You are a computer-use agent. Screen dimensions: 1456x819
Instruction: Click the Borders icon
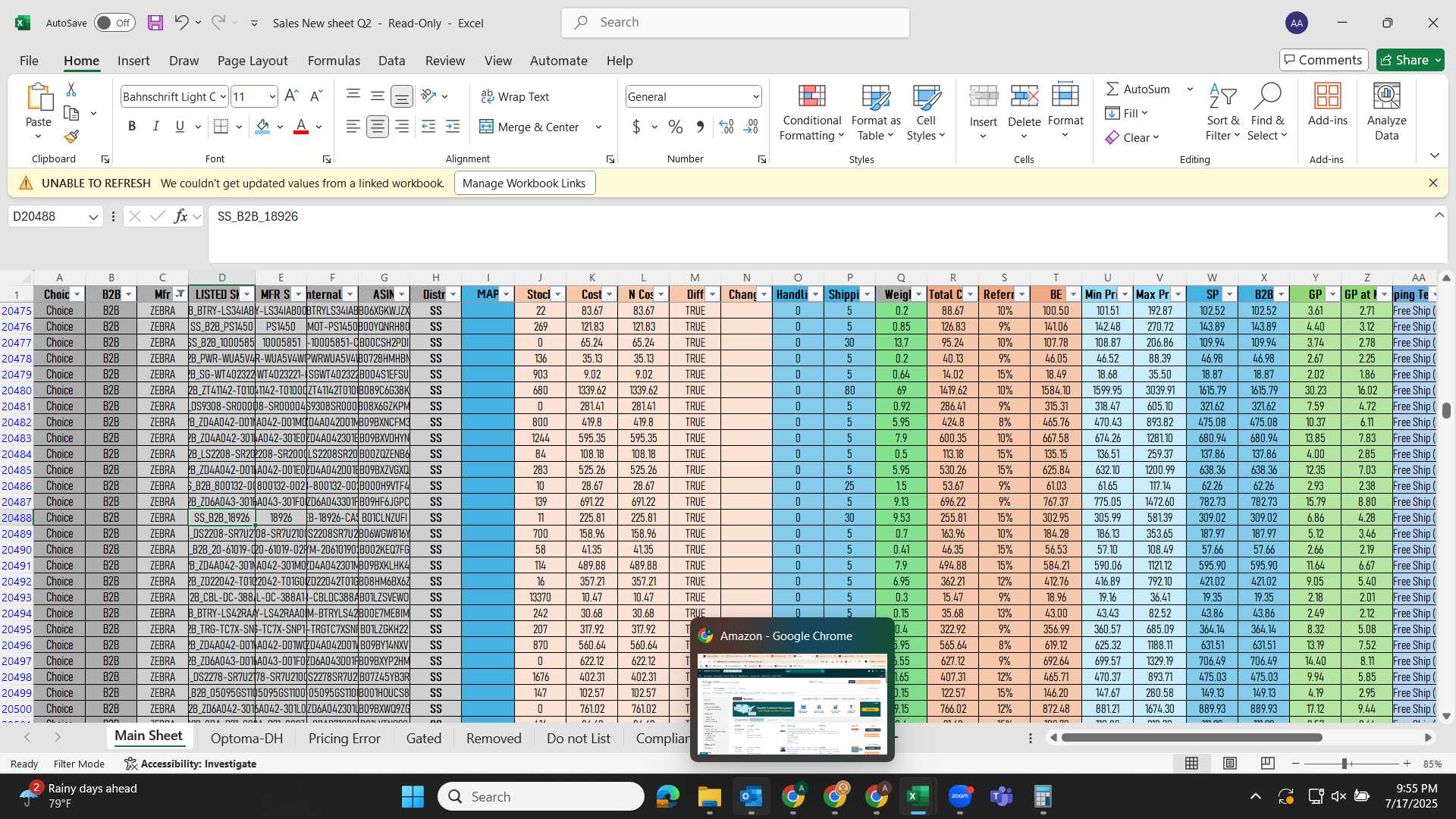(x=221, y=127)
